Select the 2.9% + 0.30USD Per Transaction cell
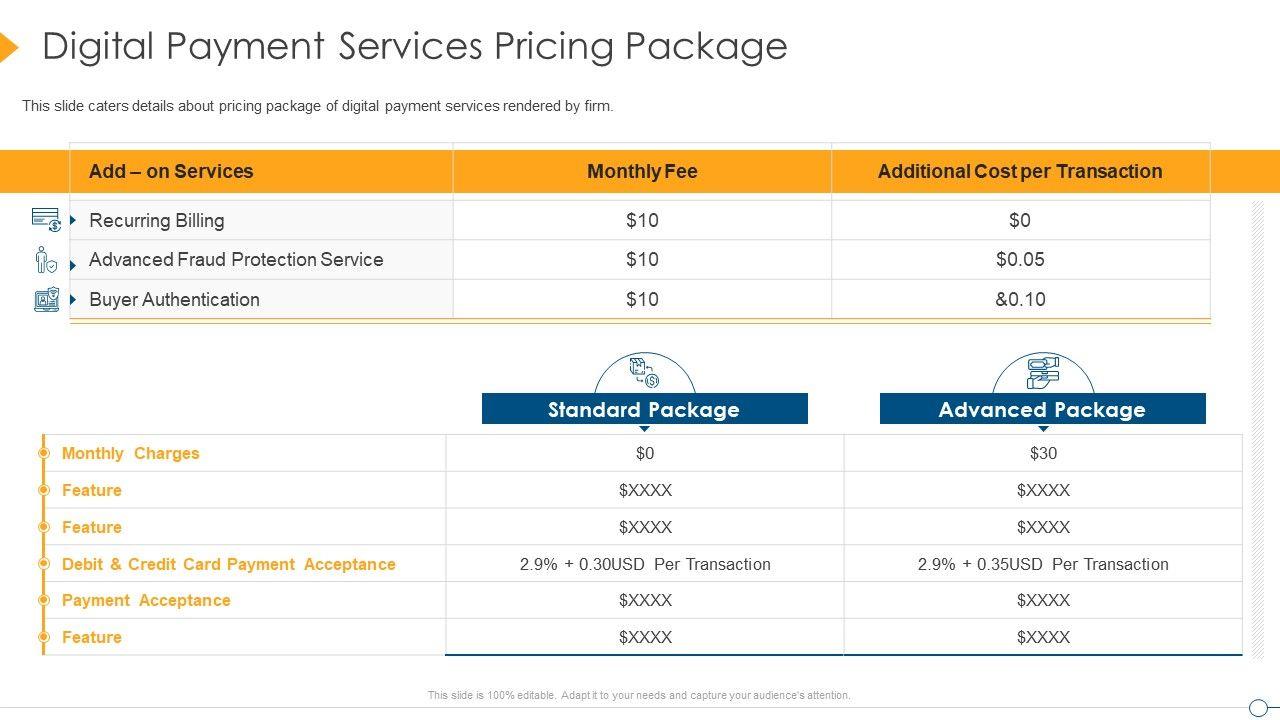 [x=645, y=564]
